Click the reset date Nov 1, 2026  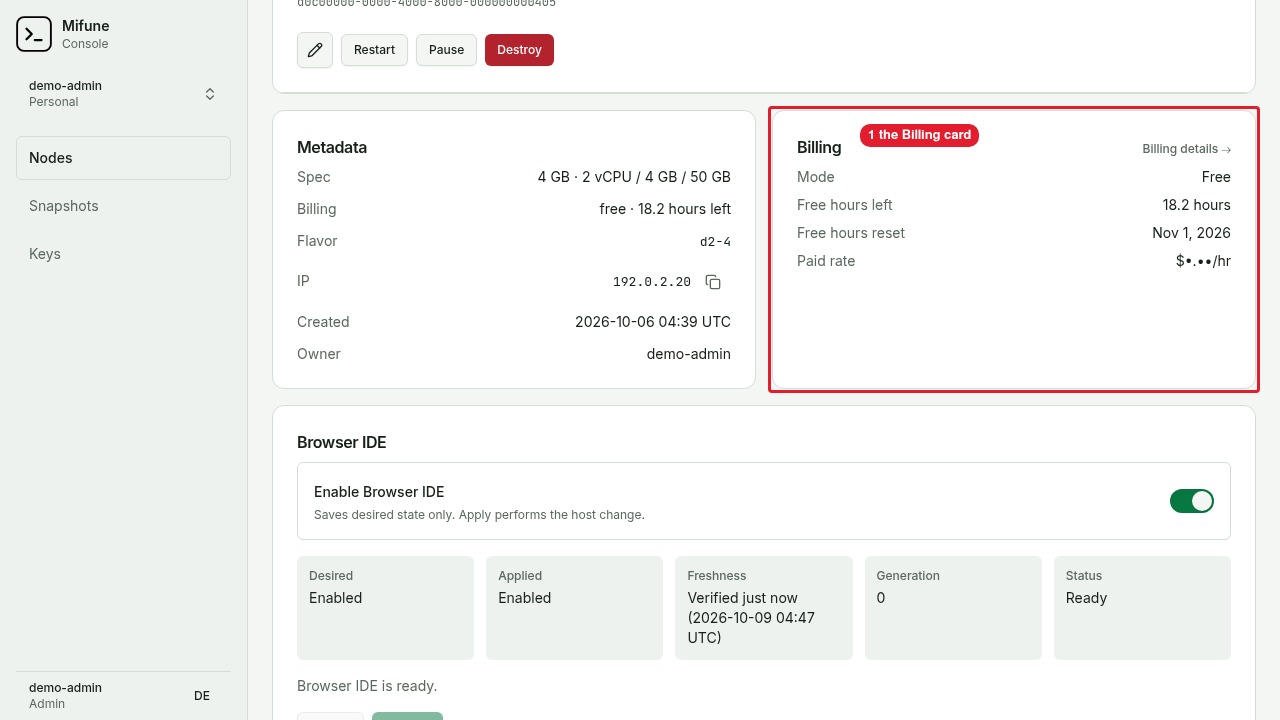(1191, 233)
